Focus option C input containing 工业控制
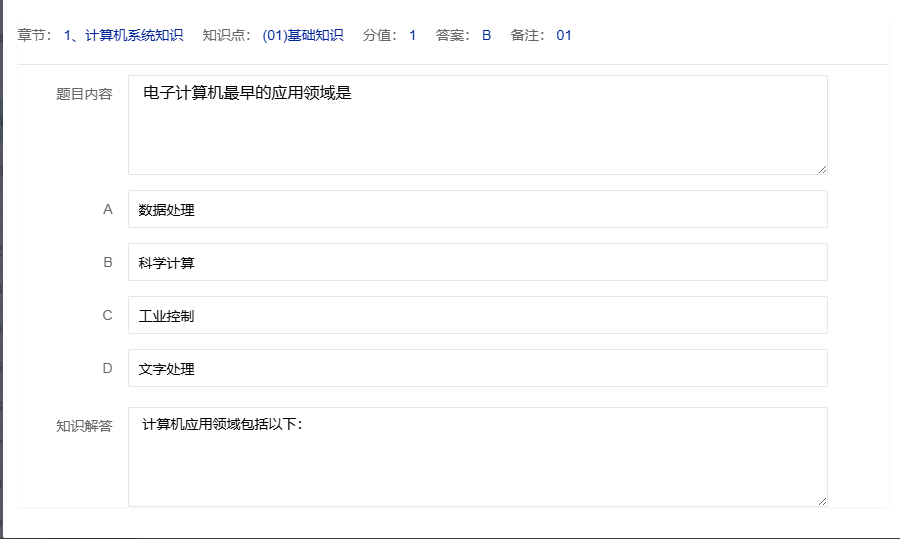 pos(477,315)
